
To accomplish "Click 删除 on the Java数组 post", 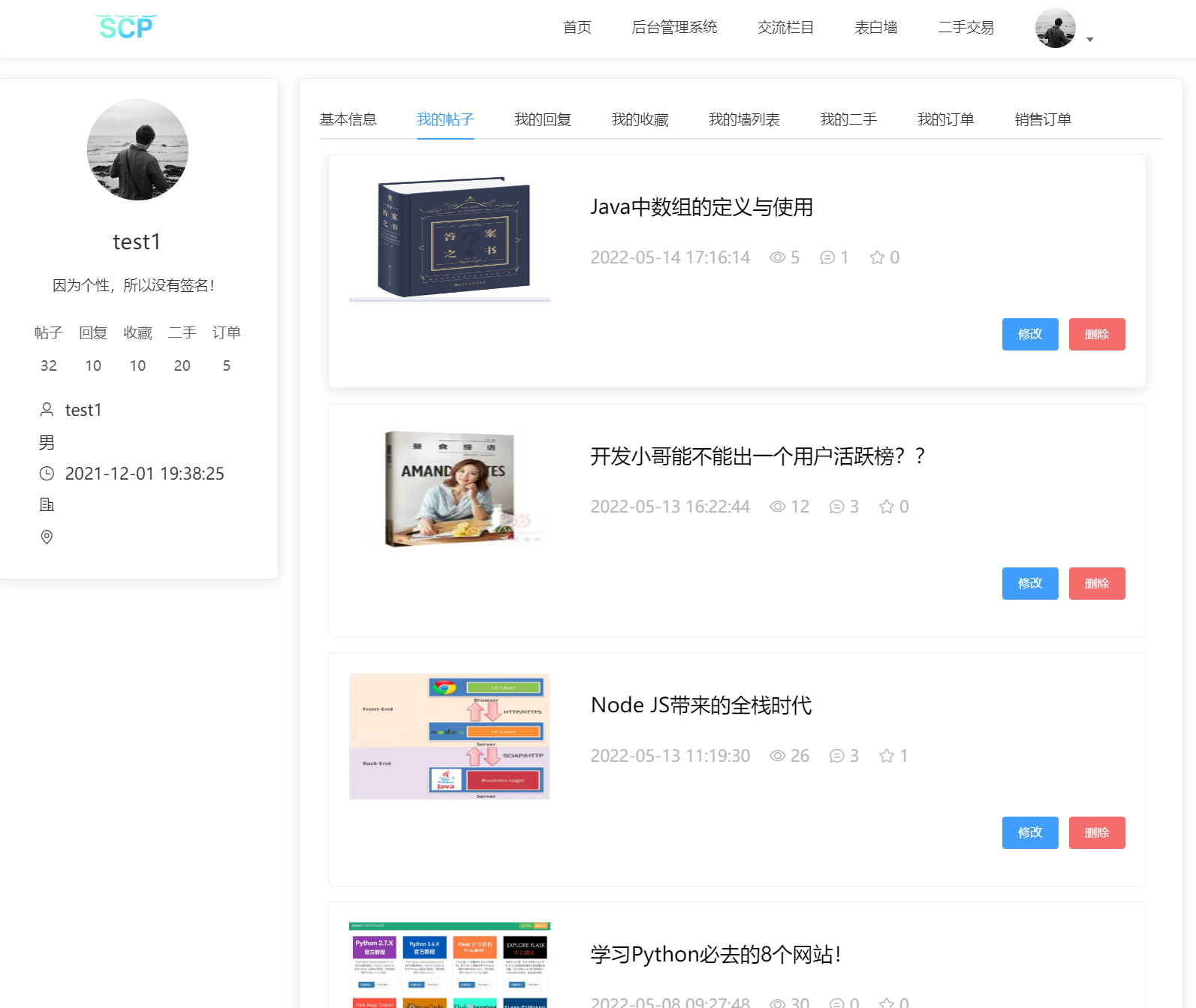I will coord(1097,334).
